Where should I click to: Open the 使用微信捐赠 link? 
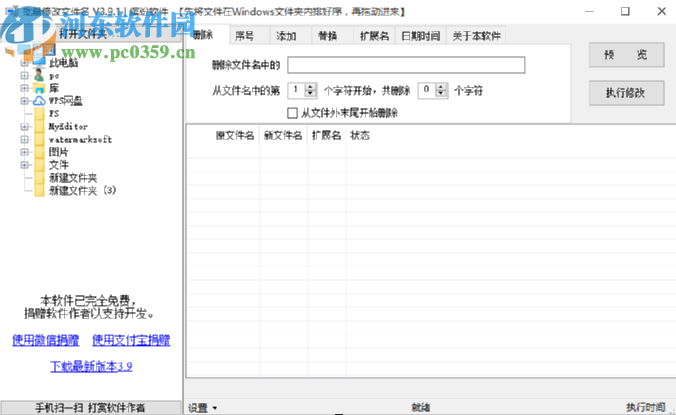point(46,340)
